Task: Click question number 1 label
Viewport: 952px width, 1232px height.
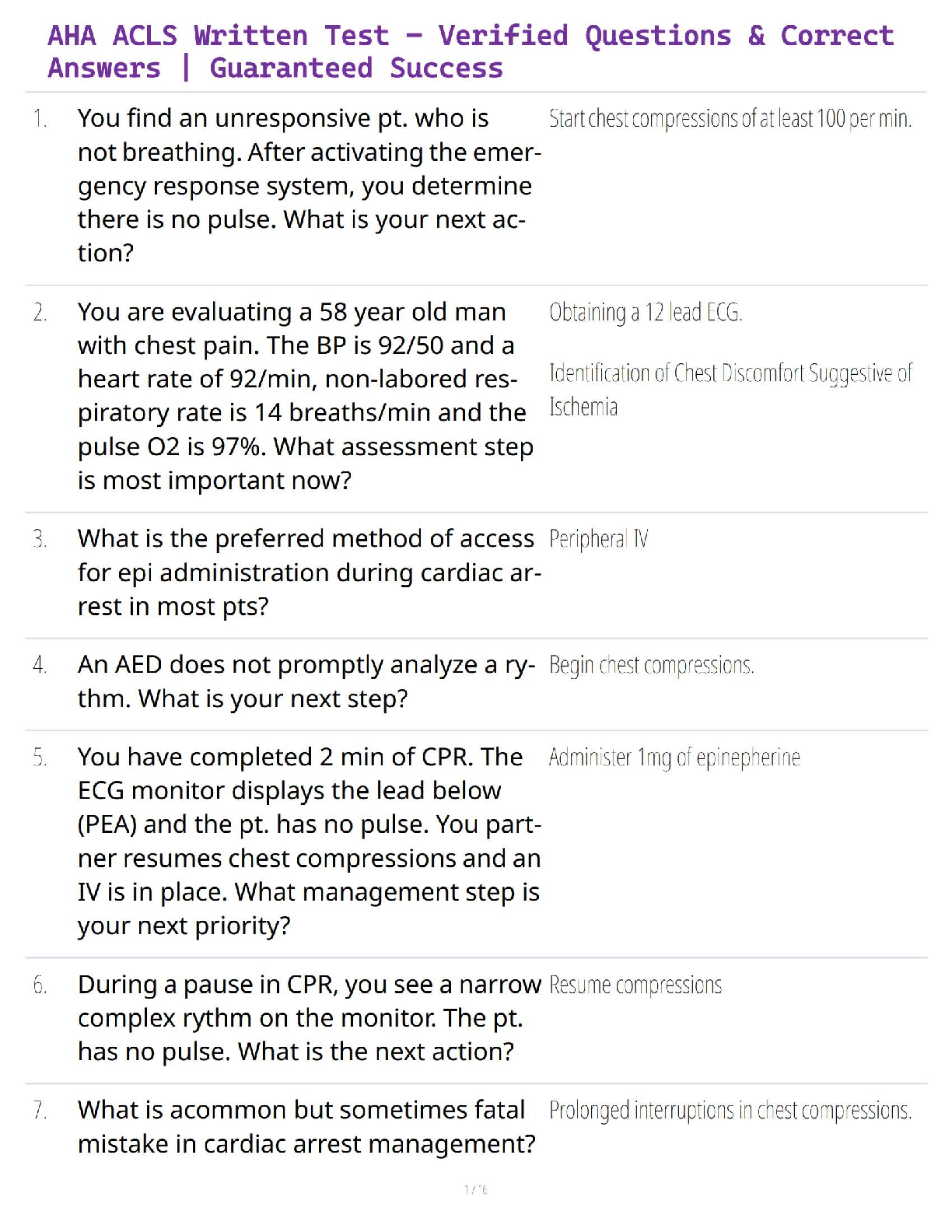Action: 40,119
